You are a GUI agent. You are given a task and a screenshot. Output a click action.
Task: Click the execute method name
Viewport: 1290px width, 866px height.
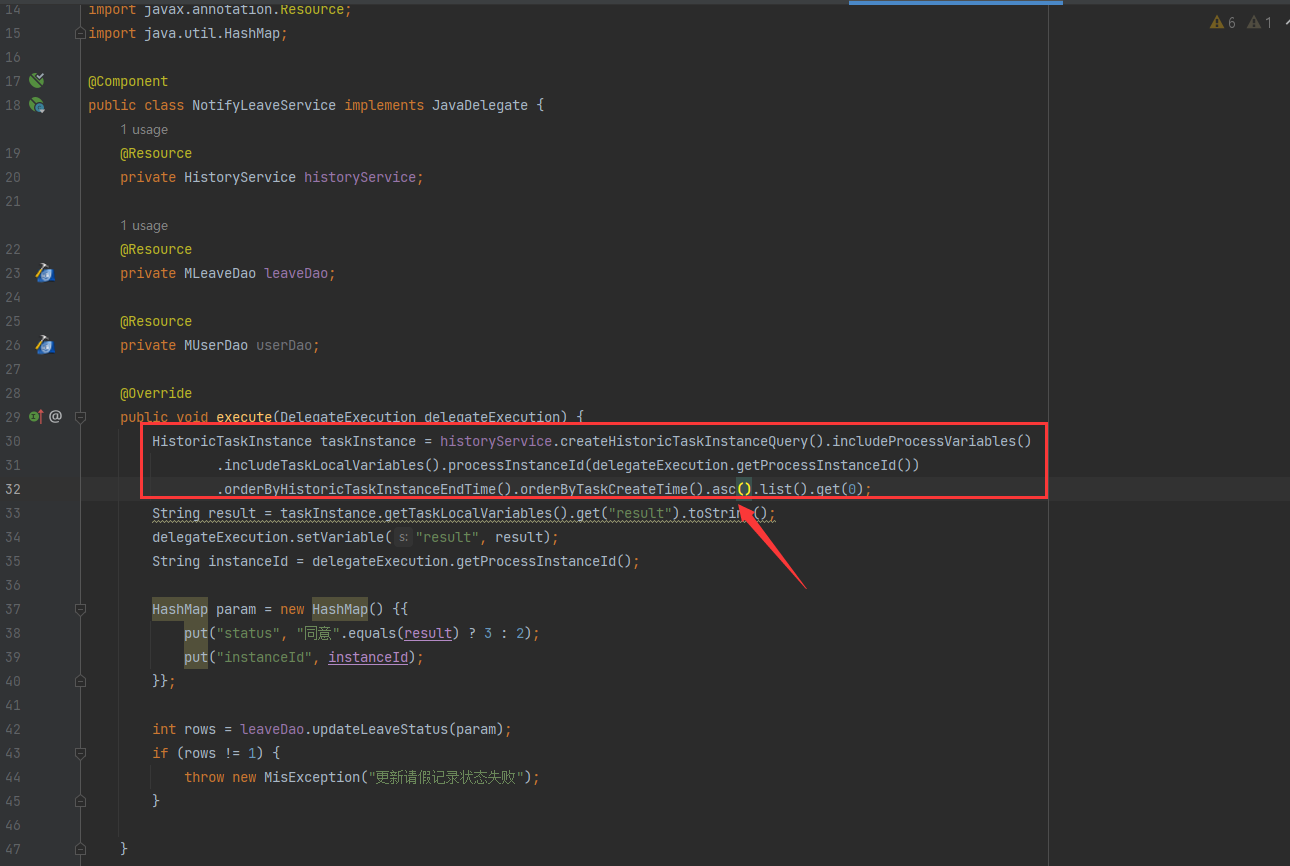tap(244, 417)
